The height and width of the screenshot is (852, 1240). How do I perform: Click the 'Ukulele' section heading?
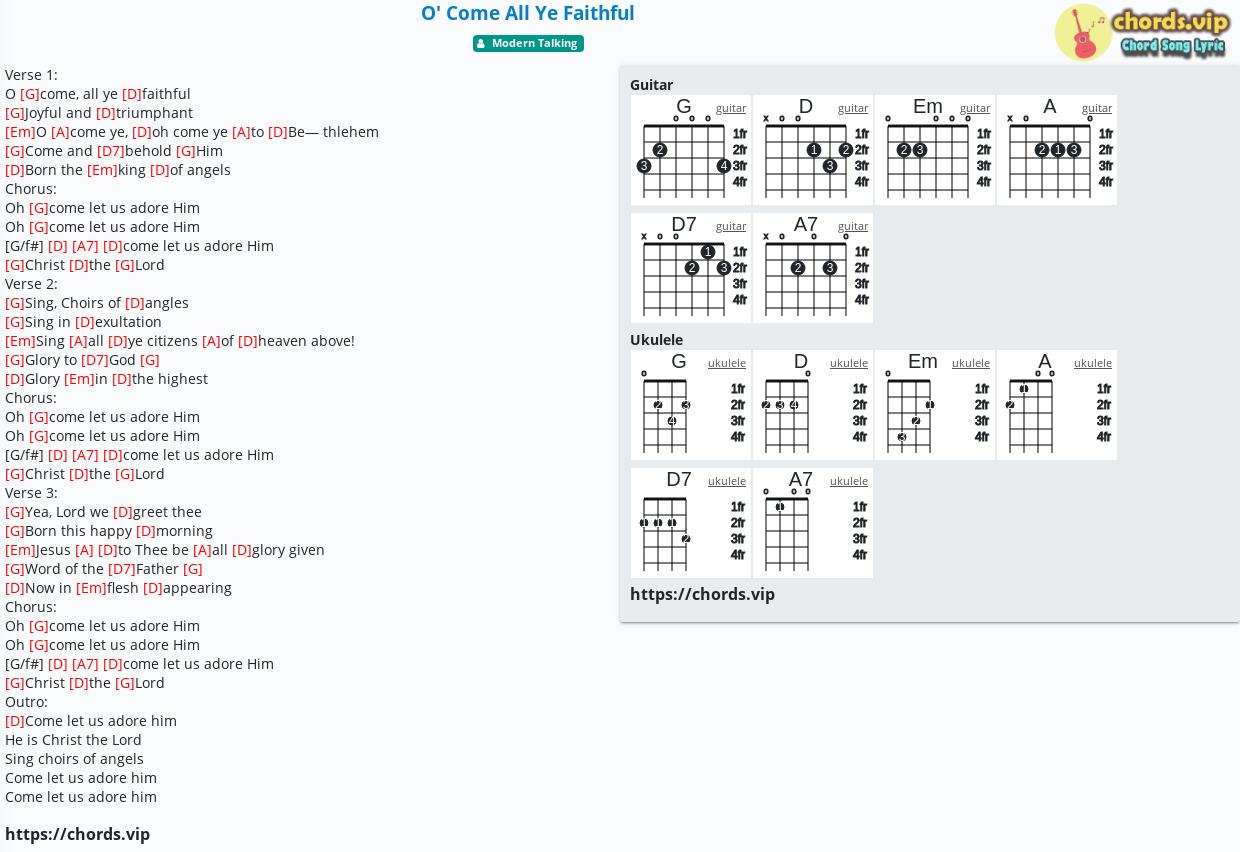[x=656, y=340]
